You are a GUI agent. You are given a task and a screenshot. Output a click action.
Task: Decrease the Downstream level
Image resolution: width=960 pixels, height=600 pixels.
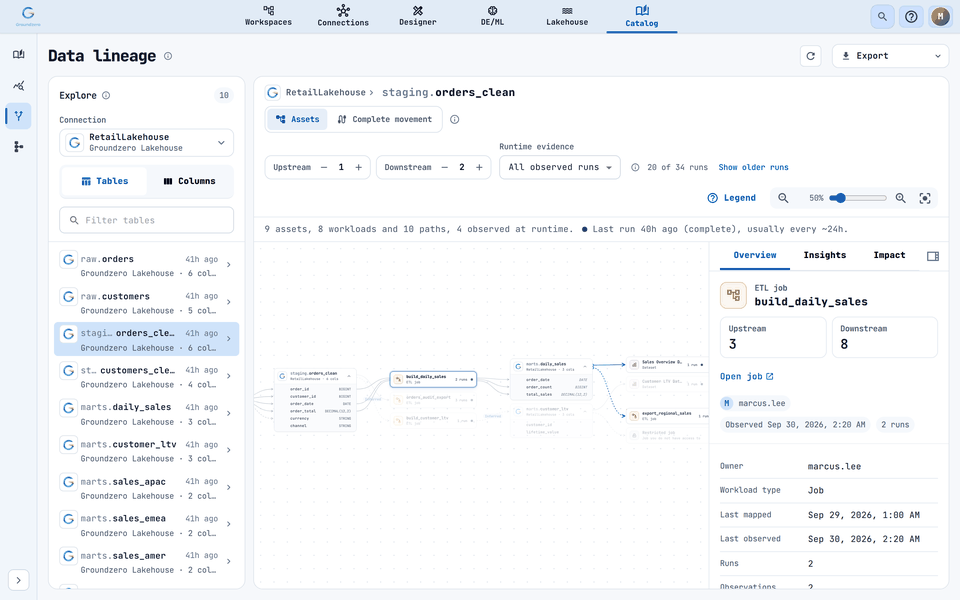click(444, 167)
